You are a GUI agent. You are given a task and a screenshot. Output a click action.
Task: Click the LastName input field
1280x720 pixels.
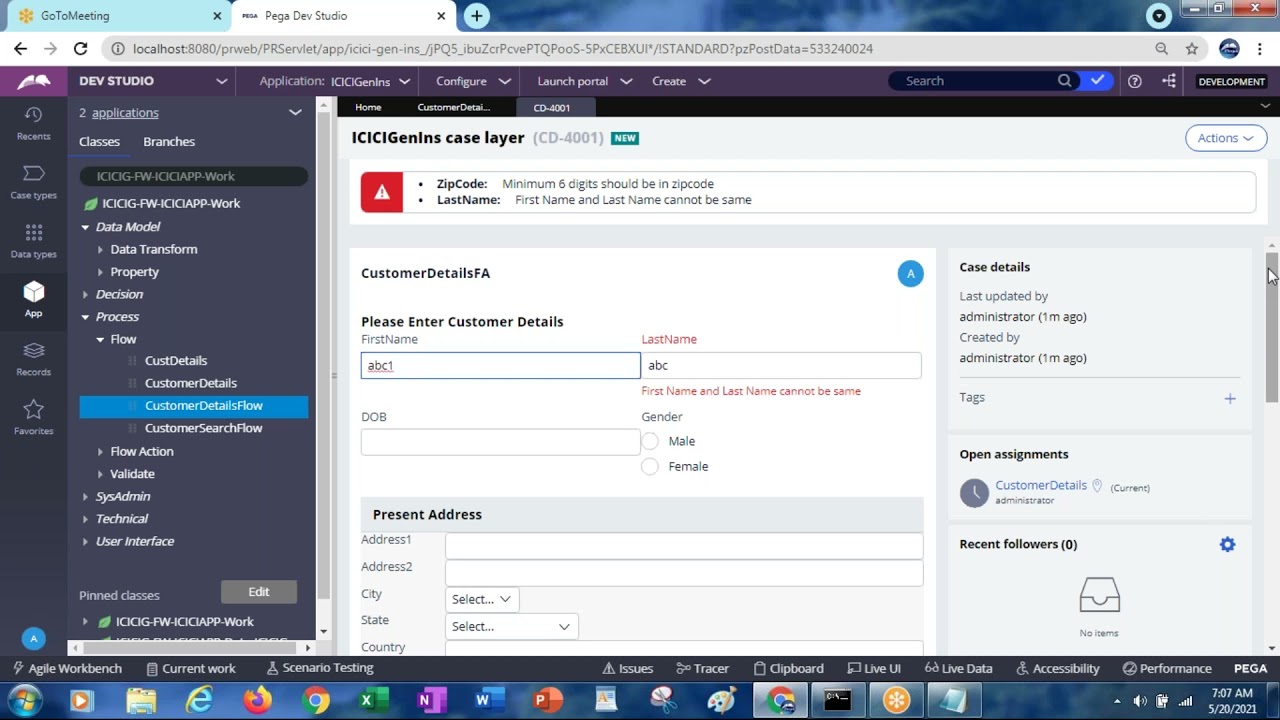[x=781, y=366]
